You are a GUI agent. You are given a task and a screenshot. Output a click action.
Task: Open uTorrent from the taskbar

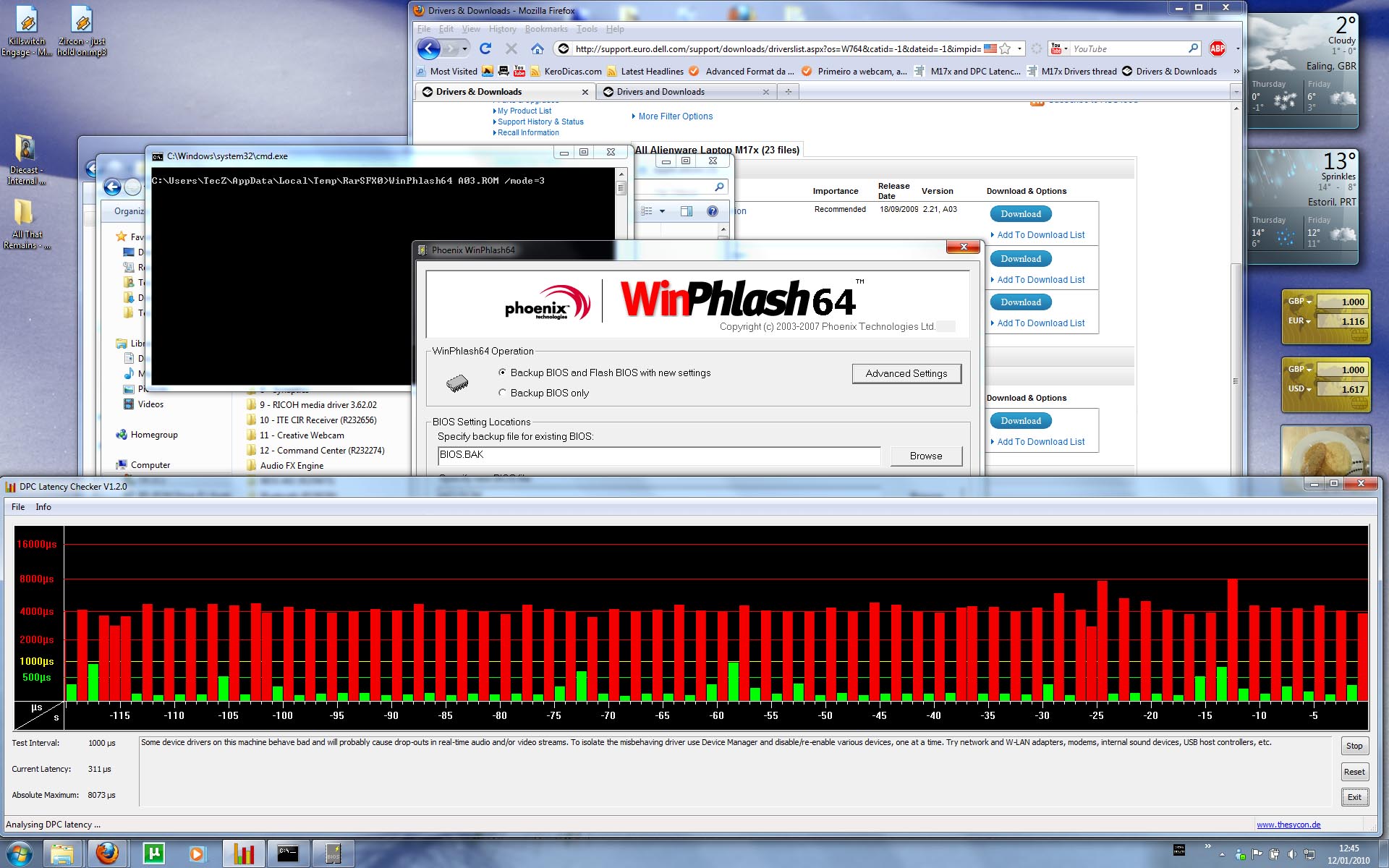pos(153,854)
